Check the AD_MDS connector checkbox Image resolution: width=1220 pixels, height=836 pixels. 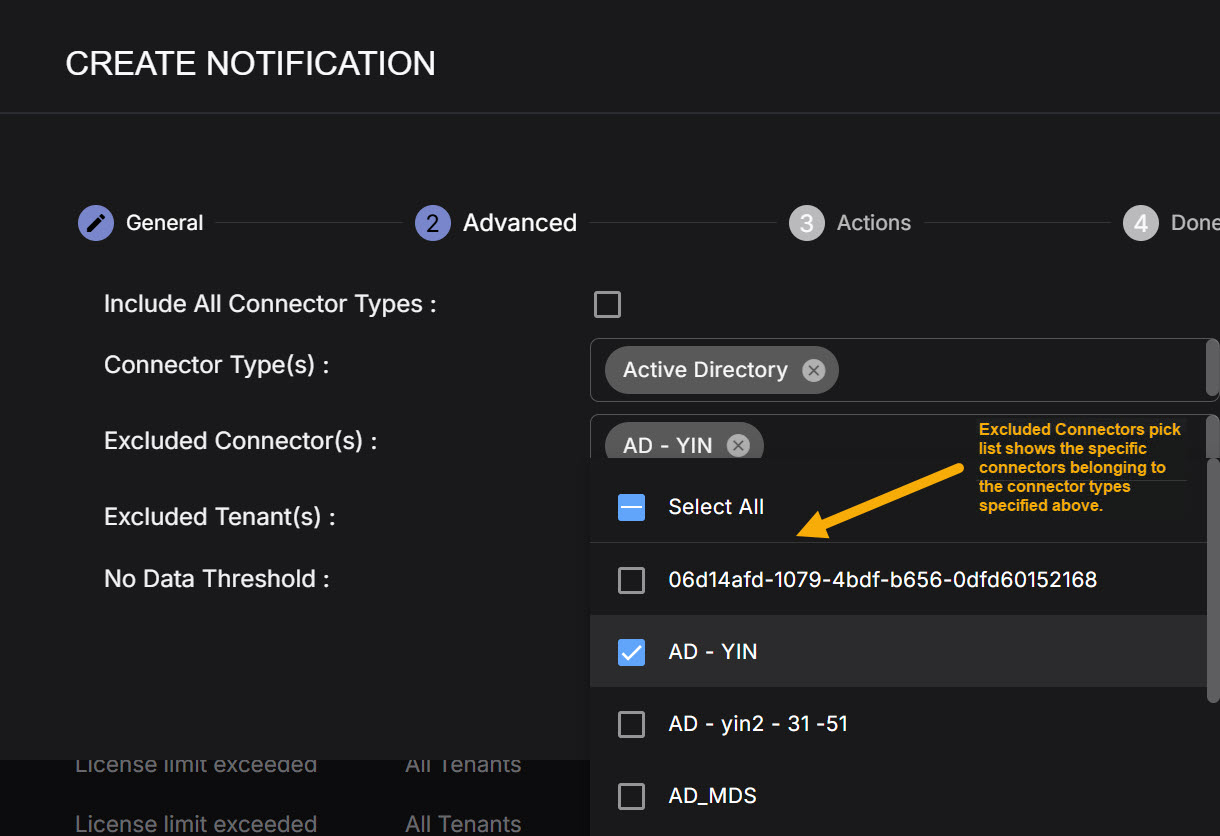(632, 796)
